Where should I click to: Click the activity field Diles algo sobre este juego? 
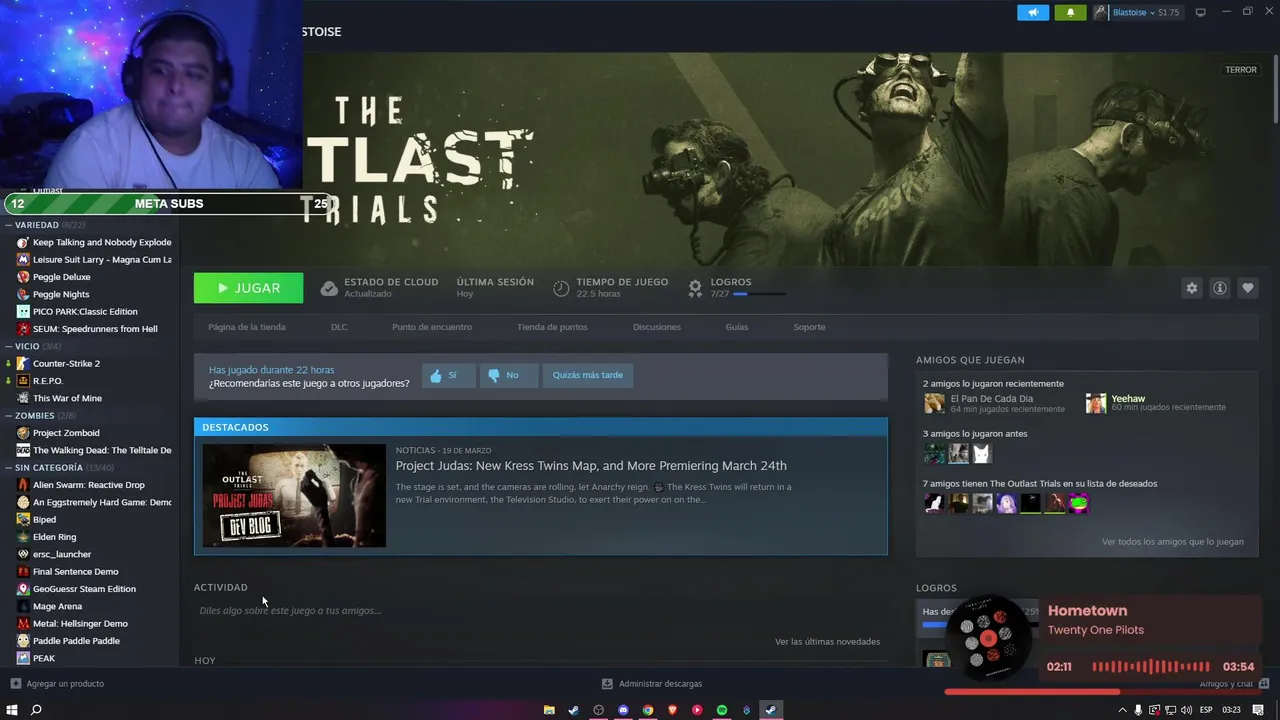(290, 611)
